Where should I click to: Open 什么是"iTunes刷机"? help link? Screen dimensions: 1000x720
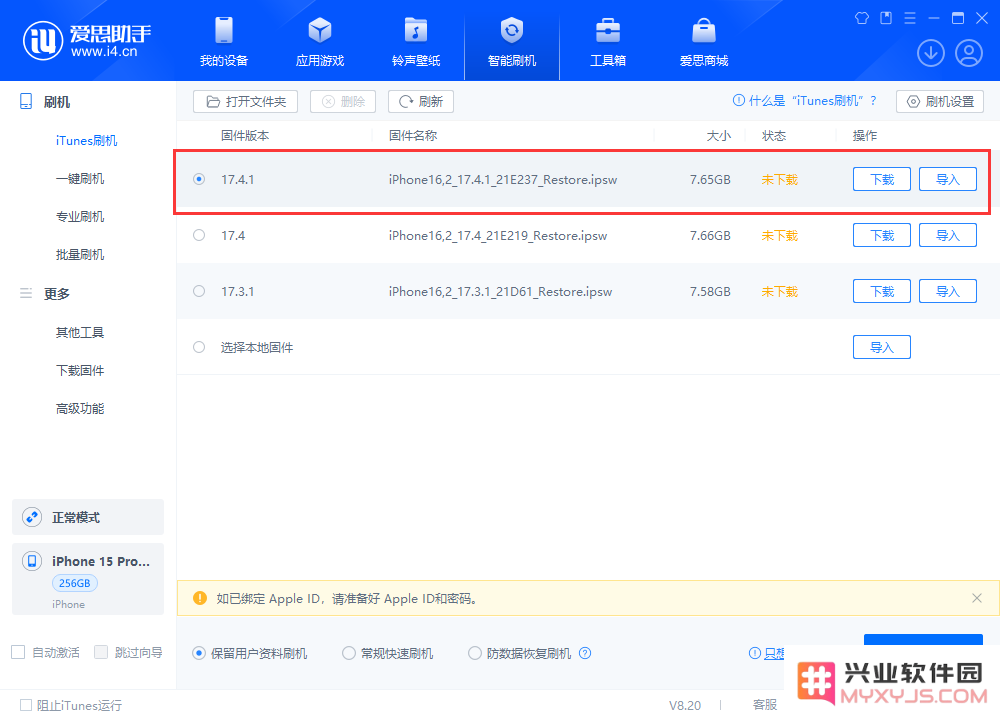pos(805,101)
